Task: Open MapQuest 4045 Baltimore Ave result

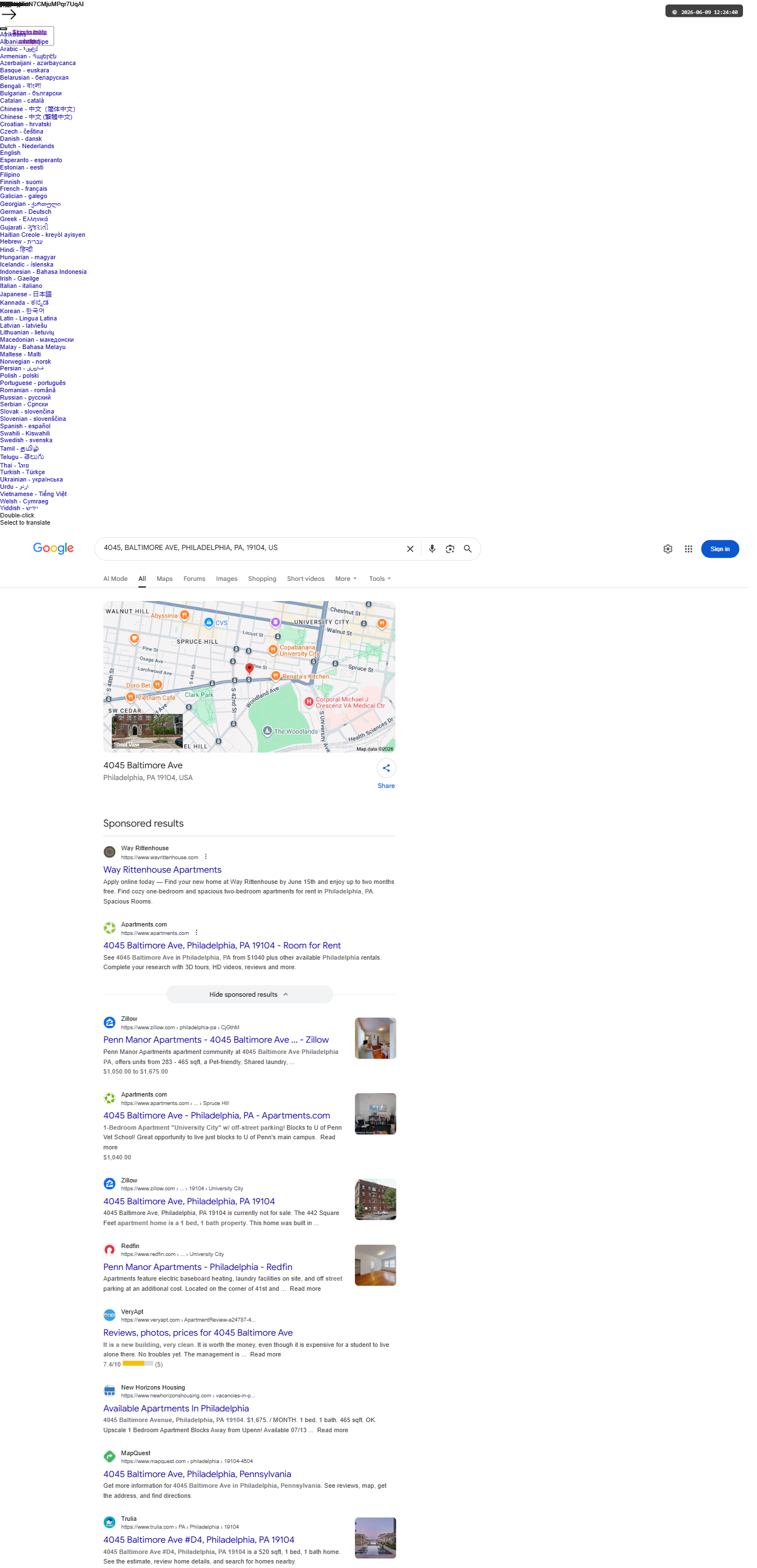Action: pyautogui.click(x=197, y=1474)
